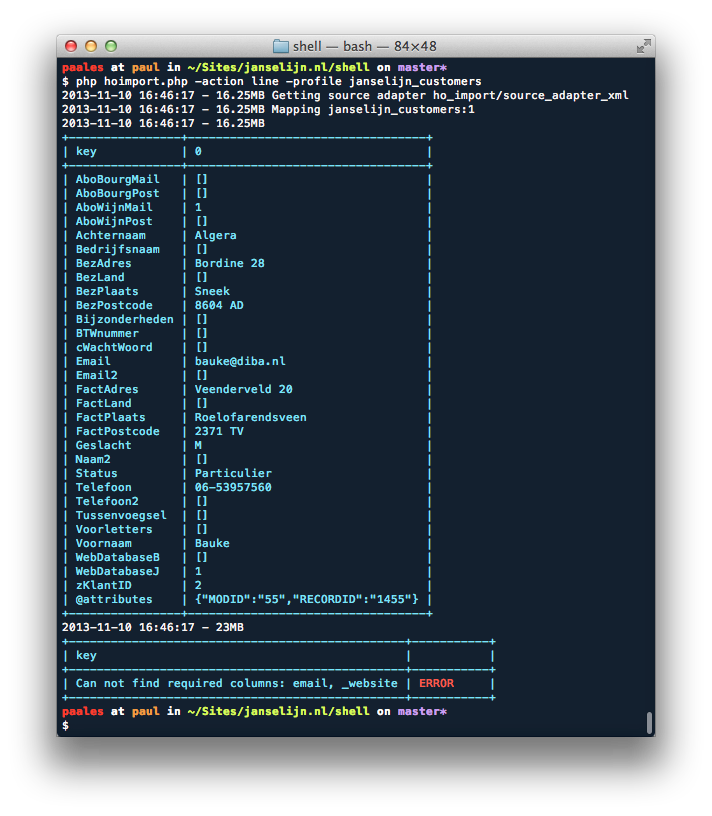
Task: Click the value 'Sneek'
Action: pyautogui.click(x=212, y=291)
